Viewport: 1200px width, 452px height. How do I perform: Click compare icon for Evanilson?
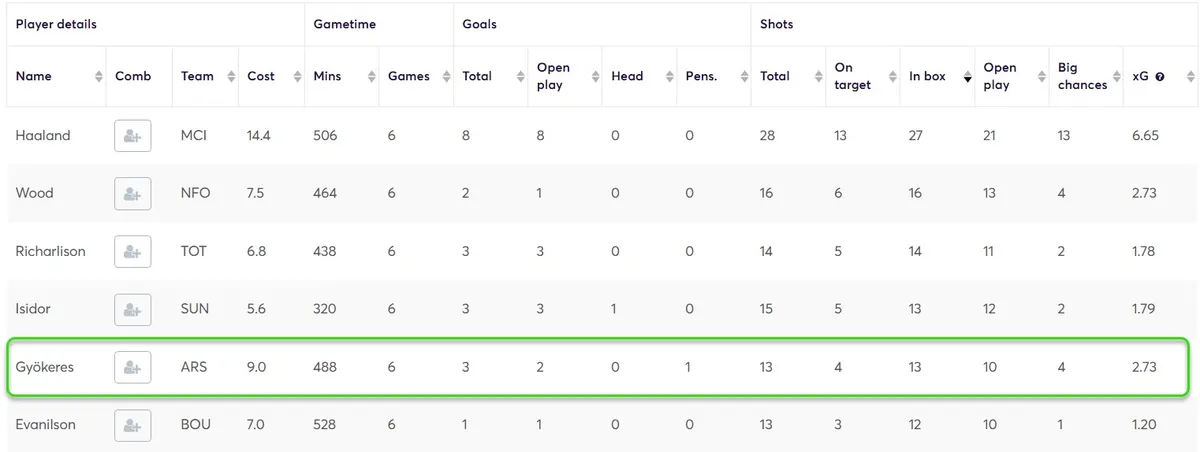[x=133, y=425]
